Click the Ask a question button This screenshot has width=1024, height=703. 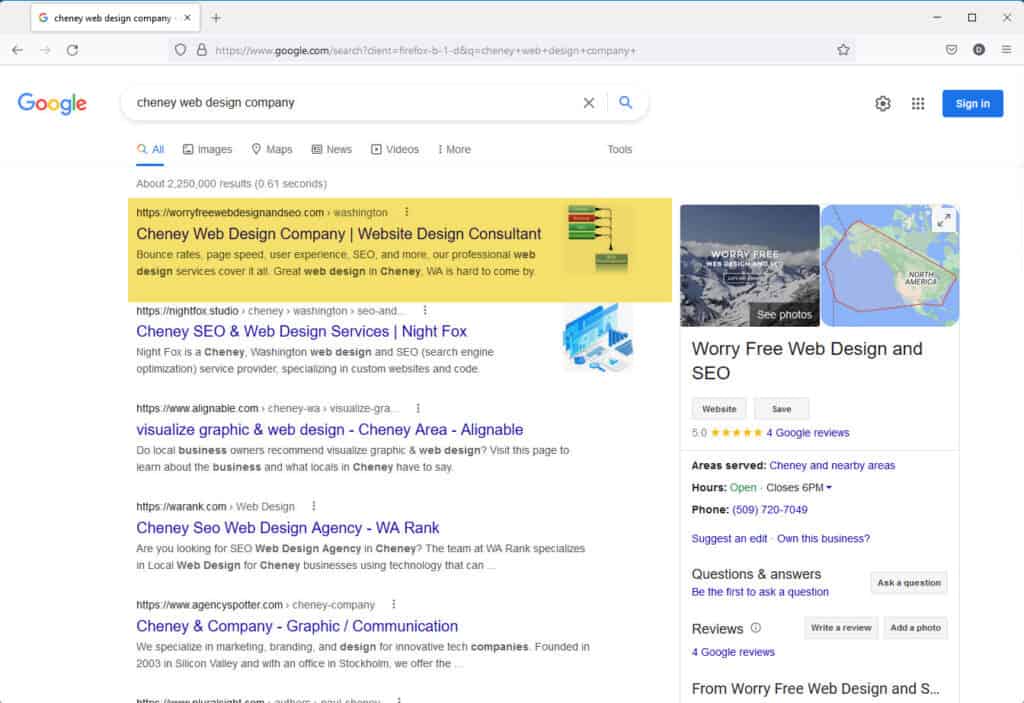[908, 582]
